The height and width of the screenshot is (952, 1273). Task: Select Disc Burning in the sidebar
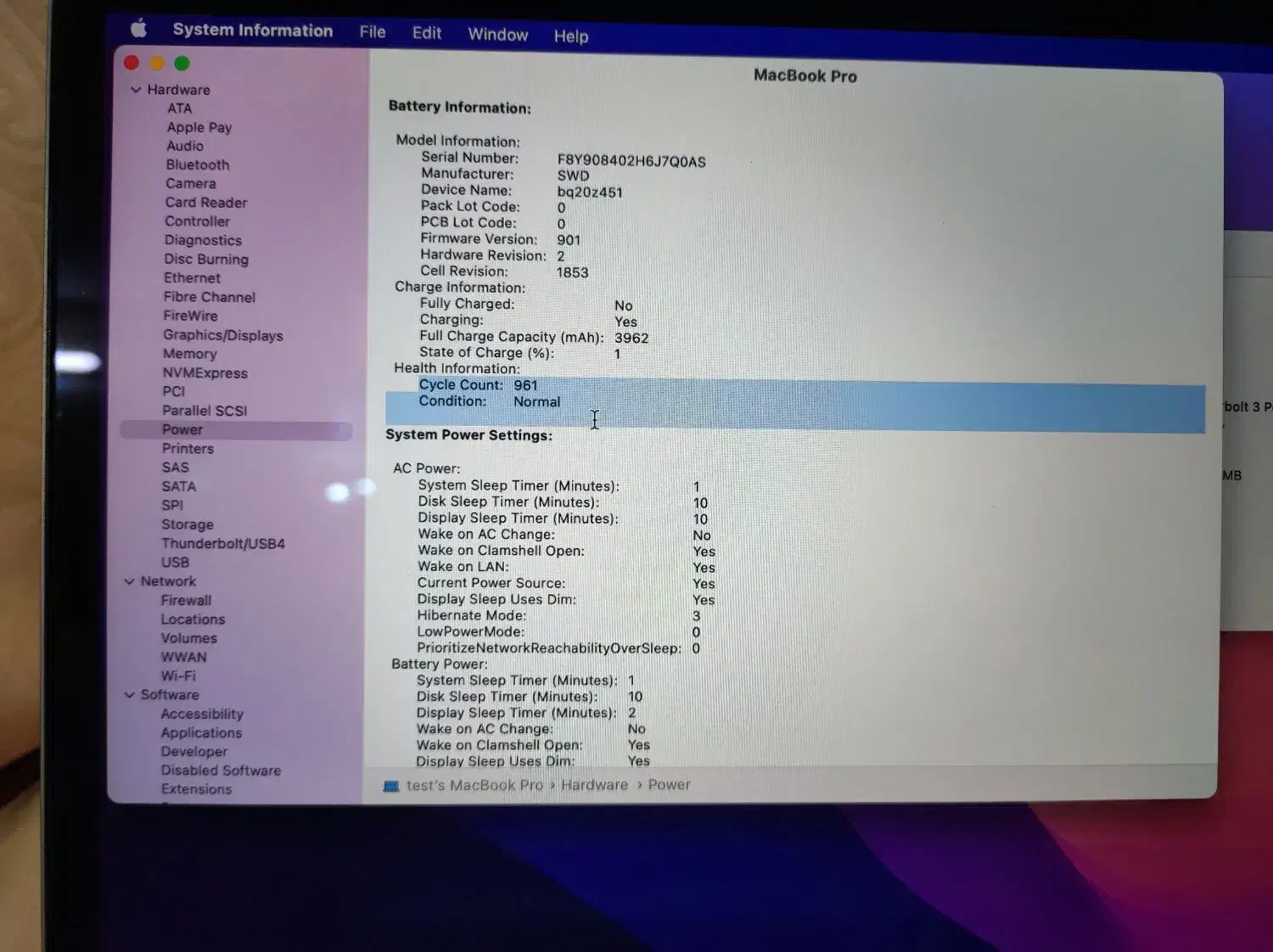tap(206, 260)
